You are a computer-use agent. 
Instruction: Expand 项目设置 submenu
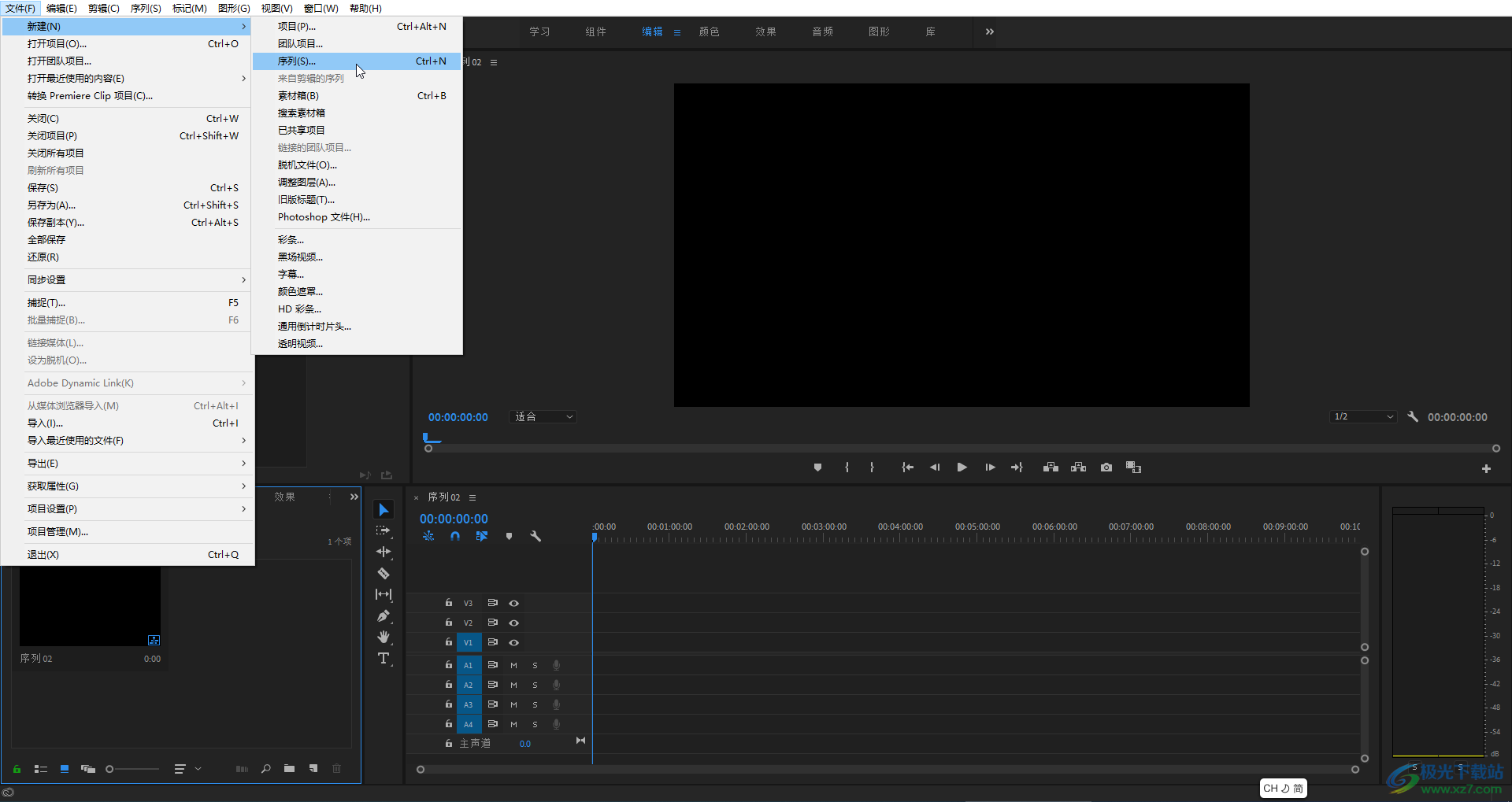(x=128, y=508)
